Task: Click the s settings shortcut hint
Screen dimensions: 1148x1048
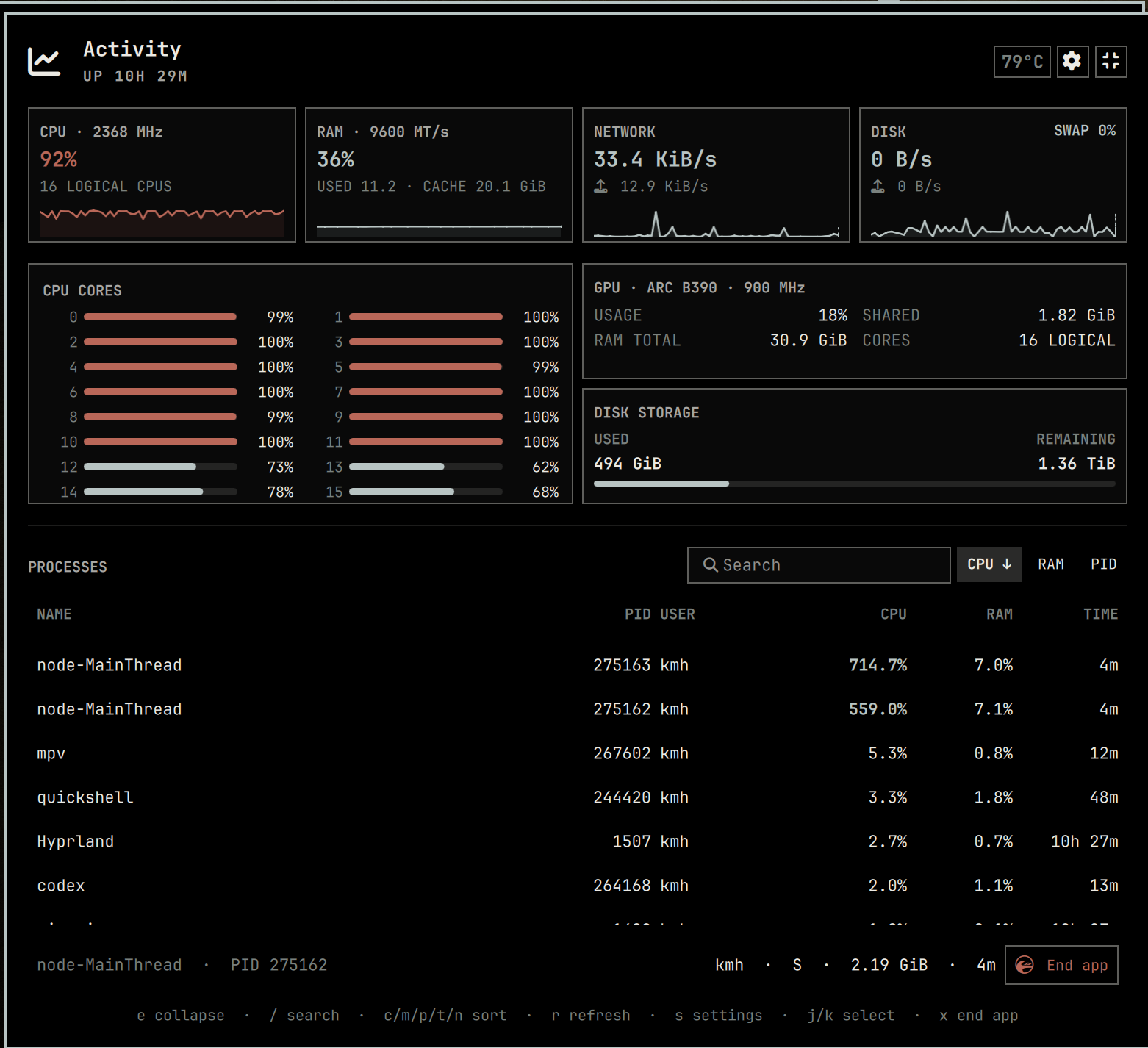Action: (x=719, y=1015)
